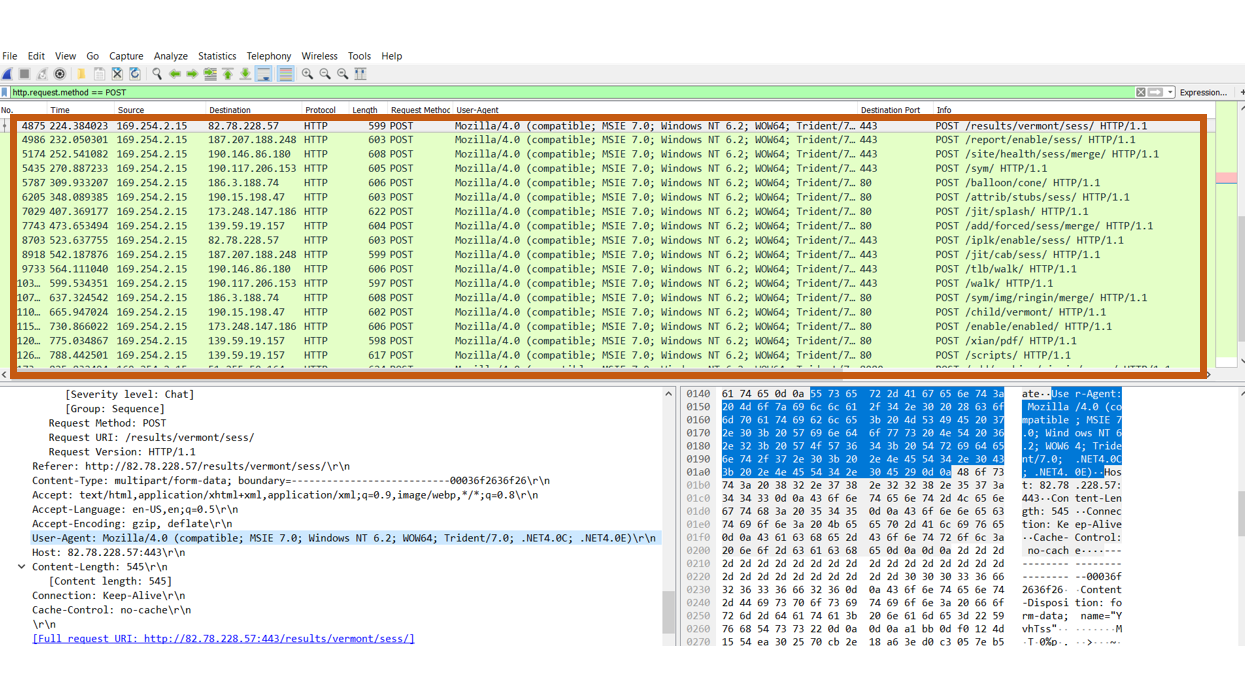Sort by the Destination Port column header

890,110
